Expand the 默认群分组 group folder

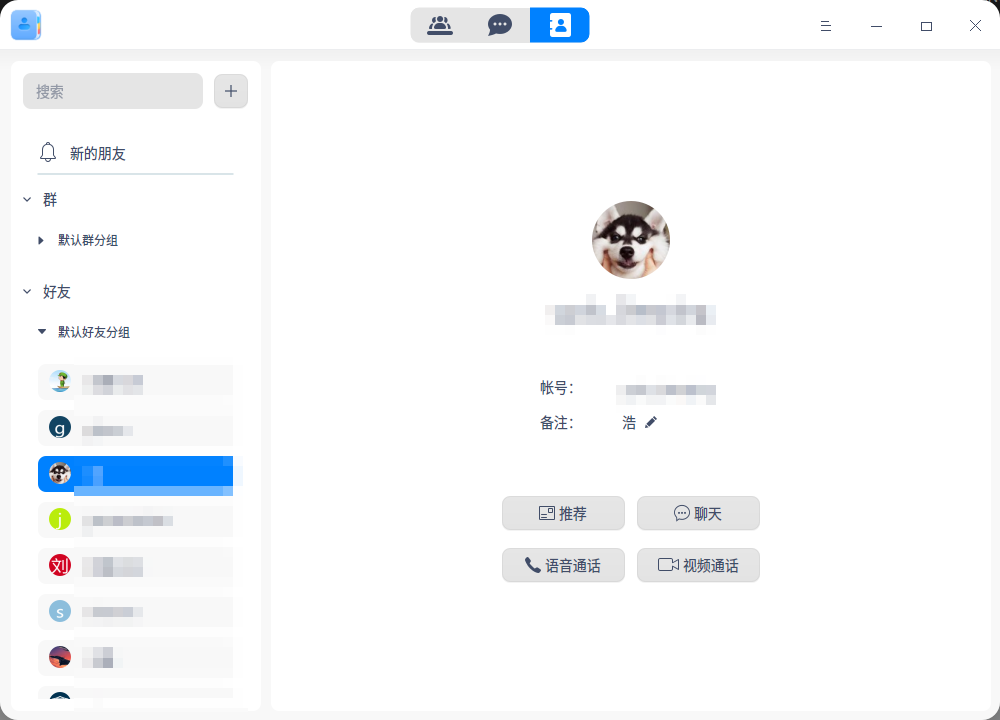(x=40, y=240)
